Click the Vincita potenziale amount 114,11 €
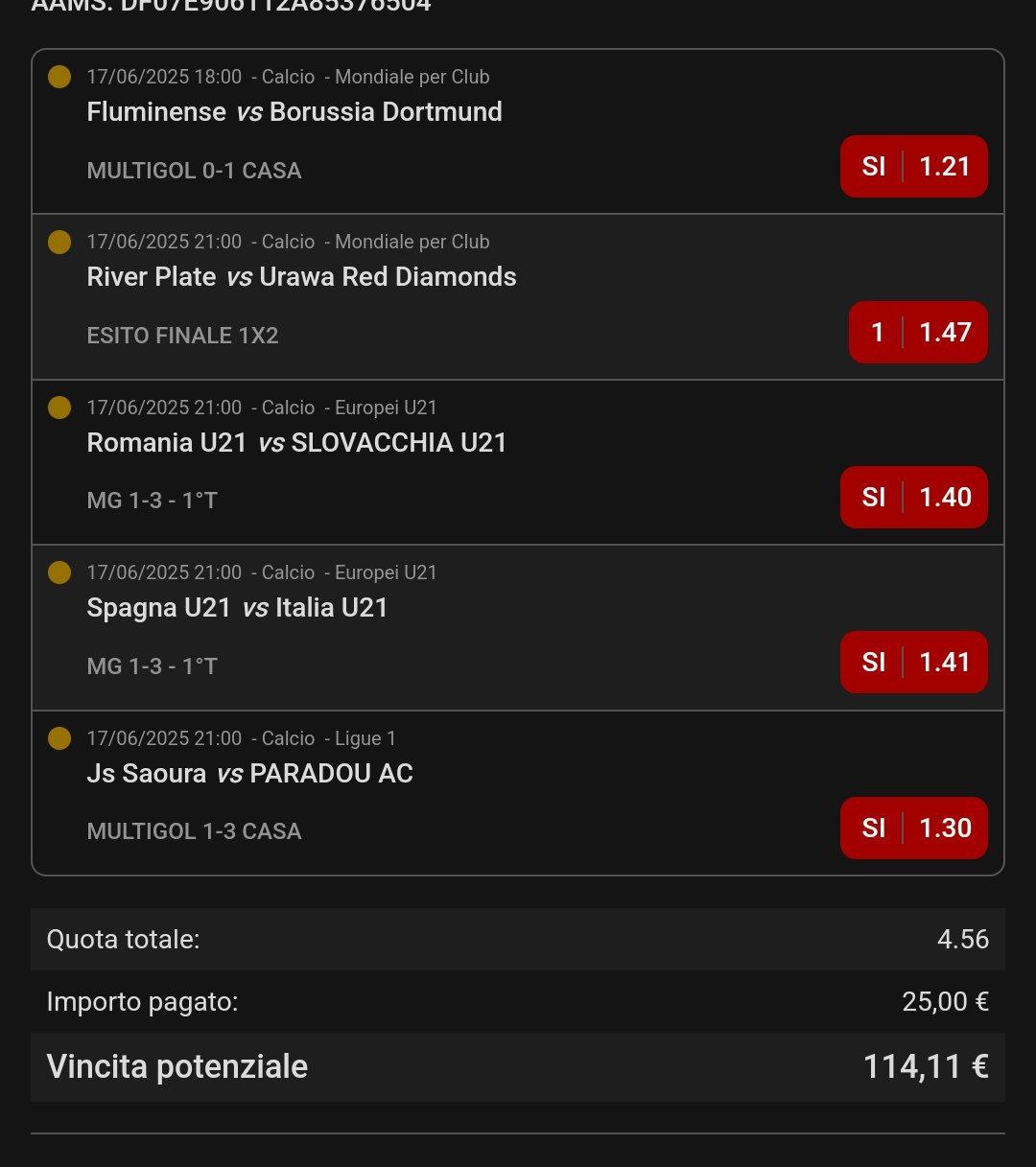This screenshot has height=1167, width=1036. [926, 1066]
